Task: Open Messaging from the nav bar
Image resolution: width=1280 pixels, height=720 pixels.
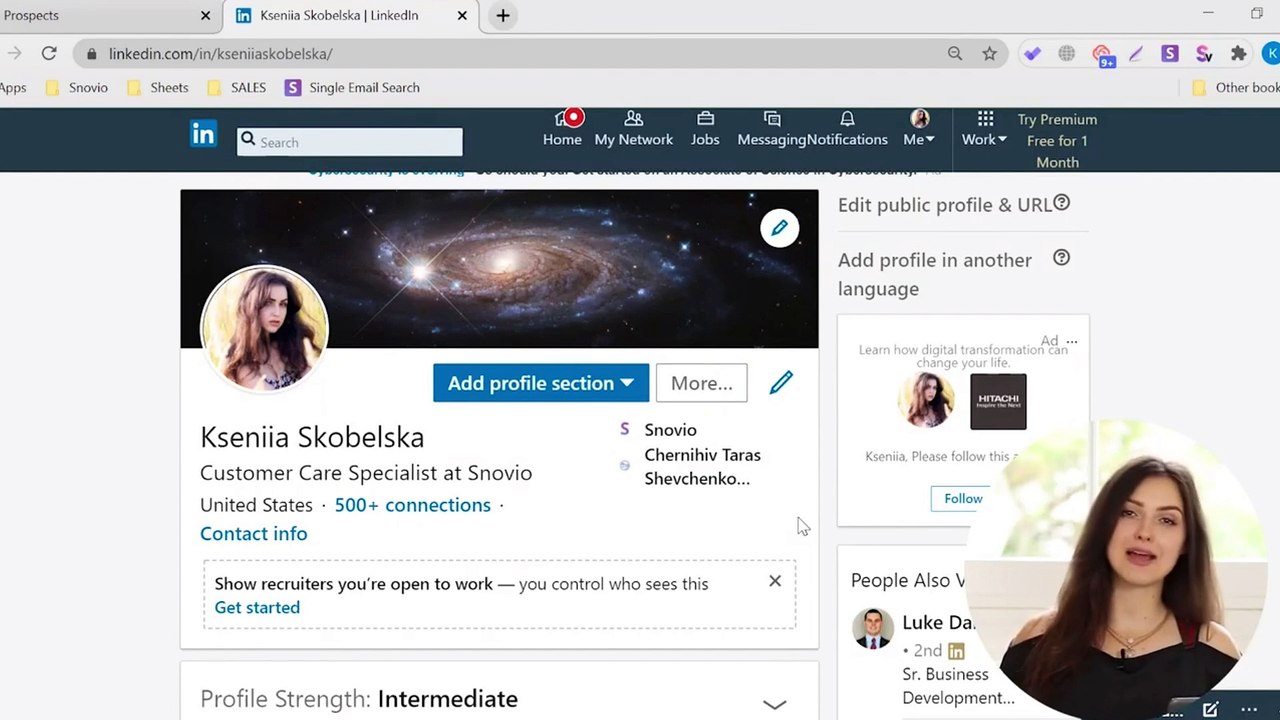Action: tap(772, 129)
